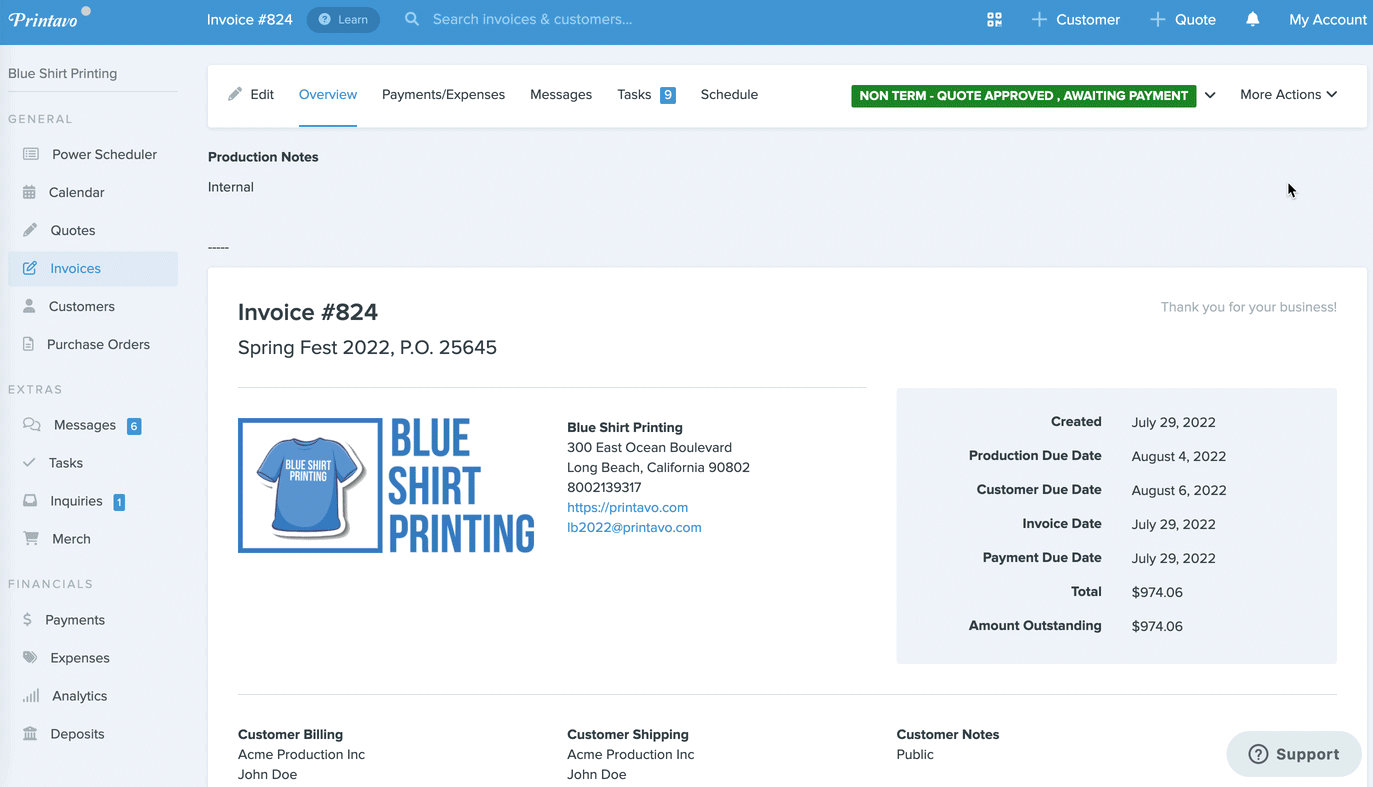Screen dimensions: 1373x787
Task: Click the Spring Fest 2022, P.O. 25645 text
Action: [367, 348]
